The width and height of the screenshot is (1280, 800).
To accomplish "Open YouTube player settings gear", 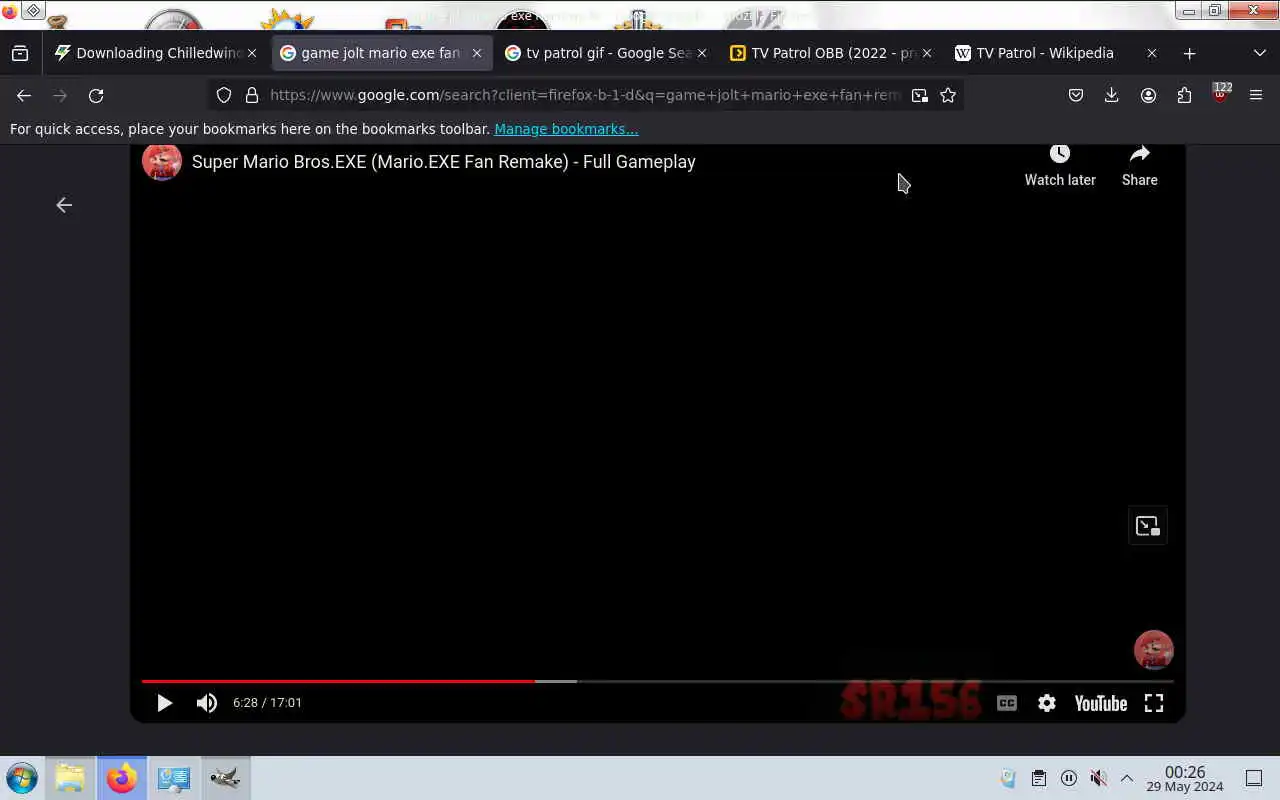I will [1047, 703].
